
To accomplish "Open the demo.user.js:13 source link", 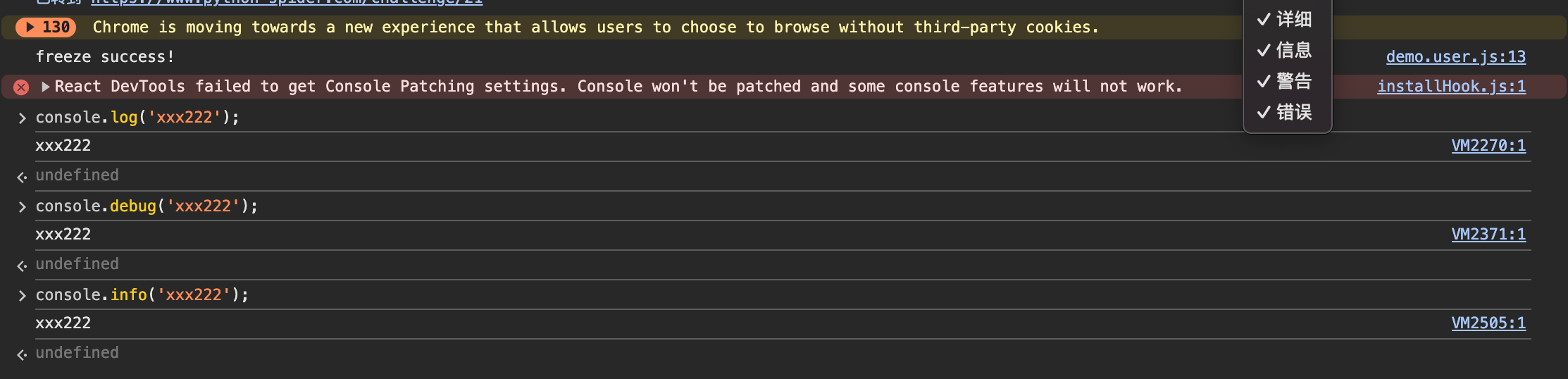I will pos(1455,57).
